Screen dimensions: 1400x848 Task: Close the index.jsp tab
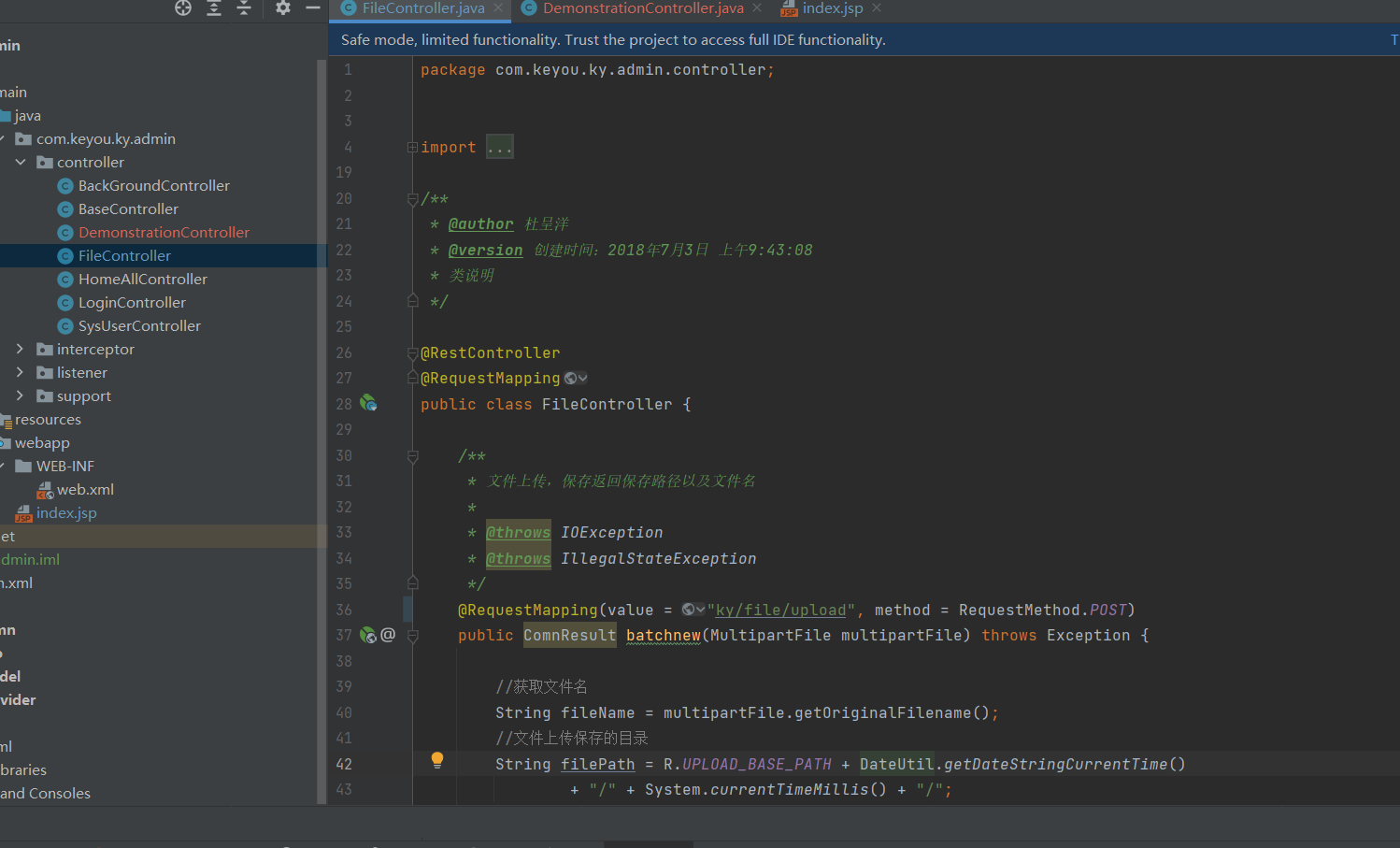click(877, 8)
